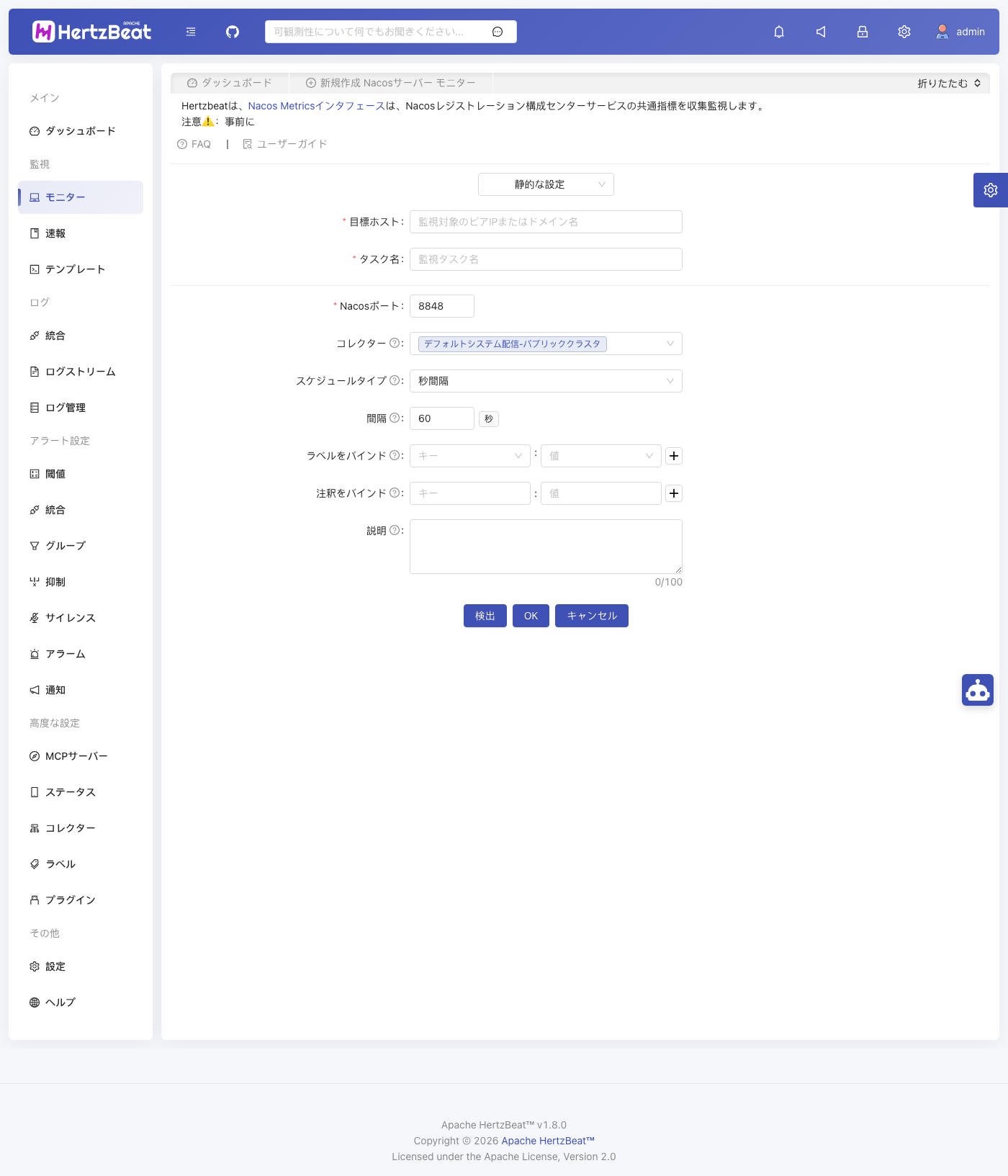Collapse the sidebar menu icon
This screenshot has width=1008, height=1176.
tap(191, 32)
